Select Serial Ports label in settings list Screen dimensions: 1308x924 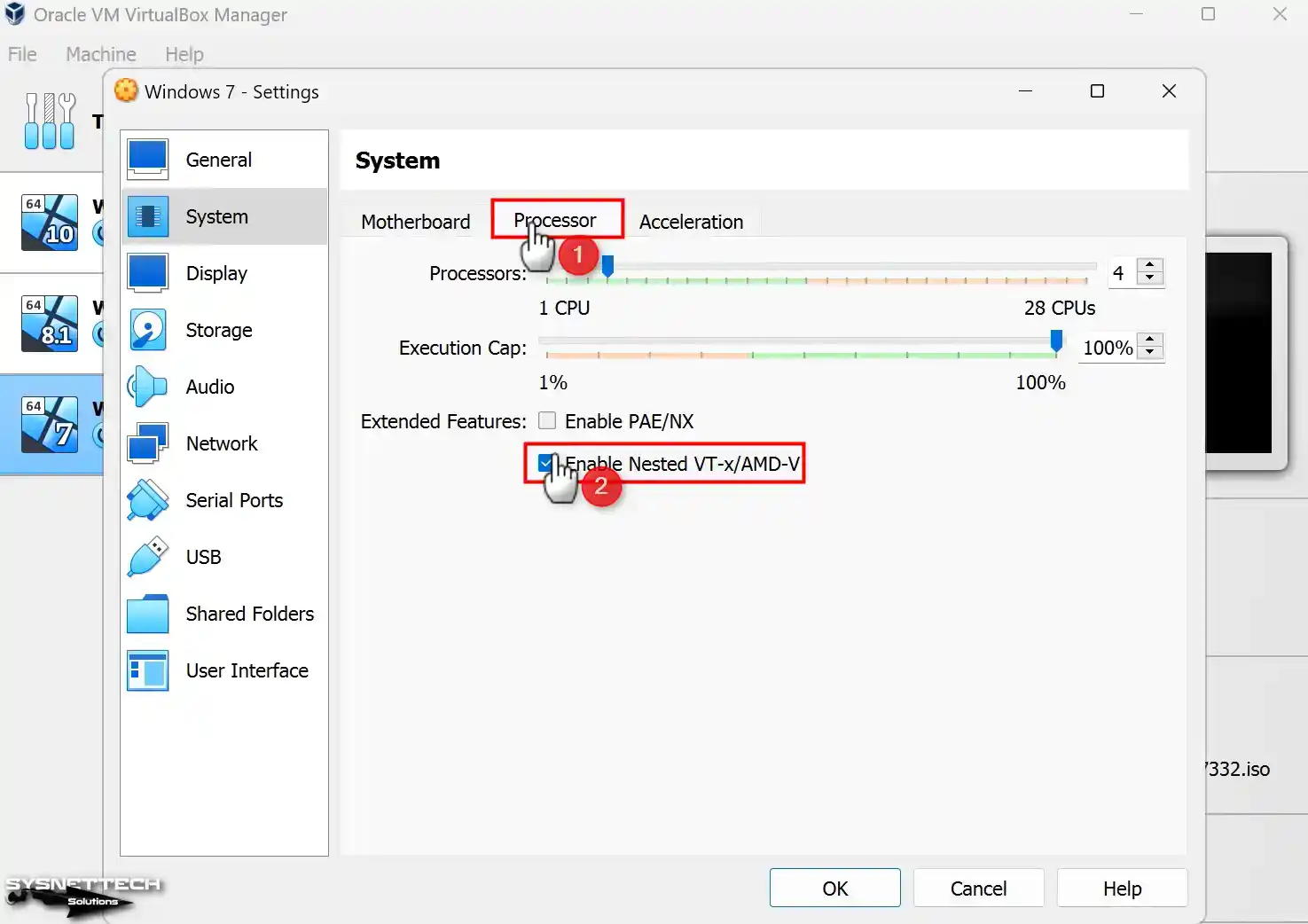[x=234, y=500]
